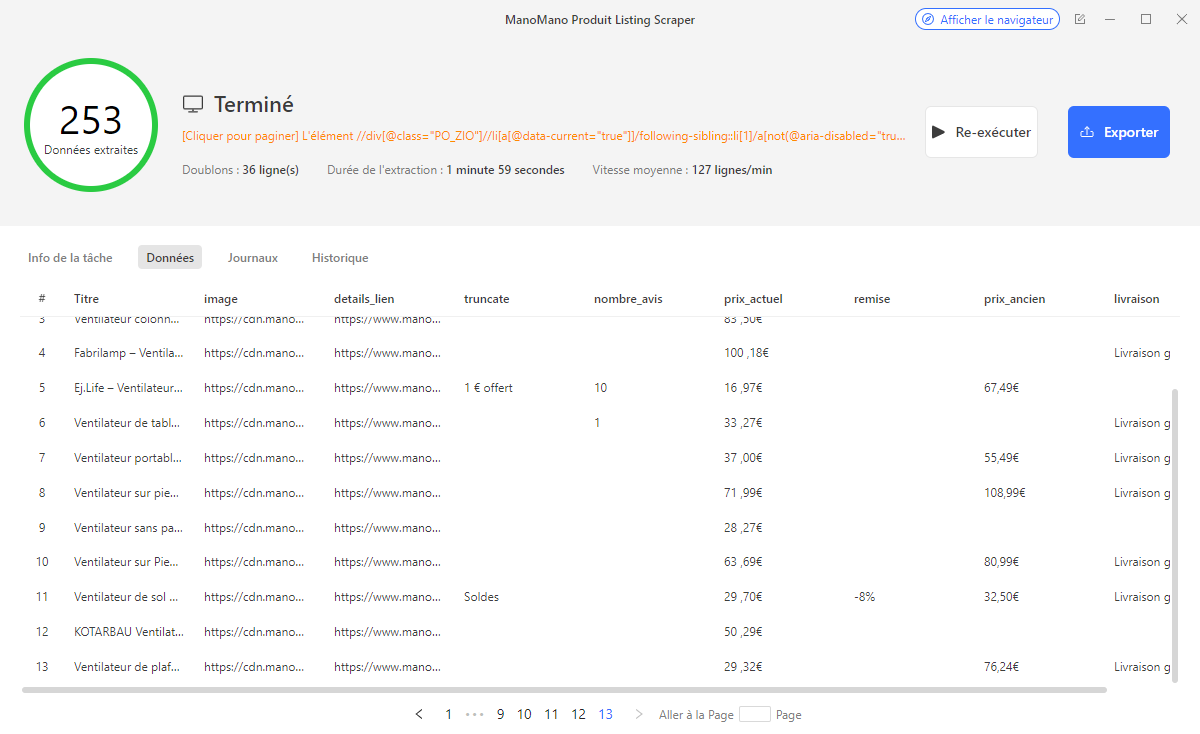Click the 253 Données extraites progress circle

click(x=90, y=126)
